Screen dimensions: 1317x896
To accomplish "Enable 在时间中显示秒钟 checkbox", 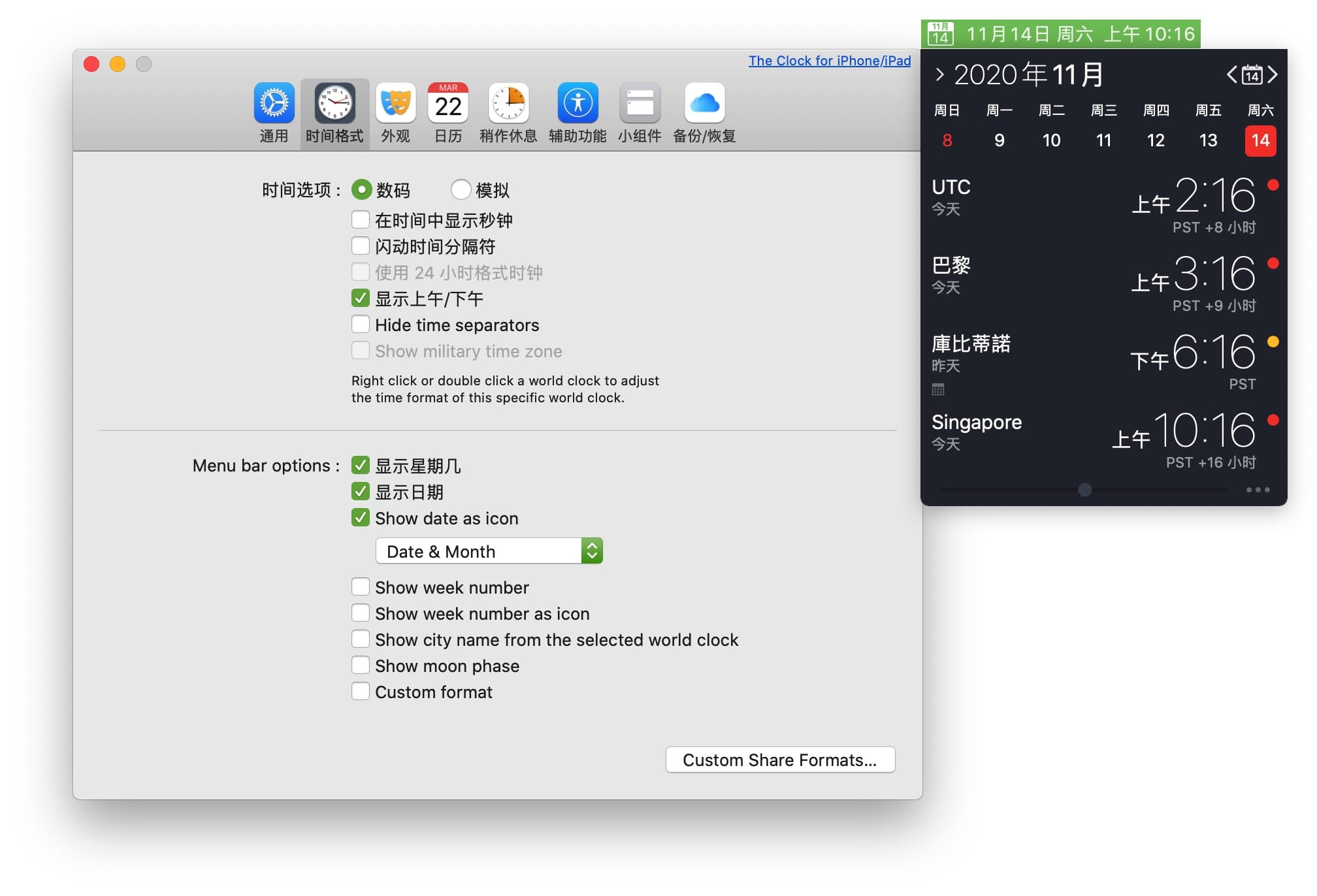I will point(361,220).
